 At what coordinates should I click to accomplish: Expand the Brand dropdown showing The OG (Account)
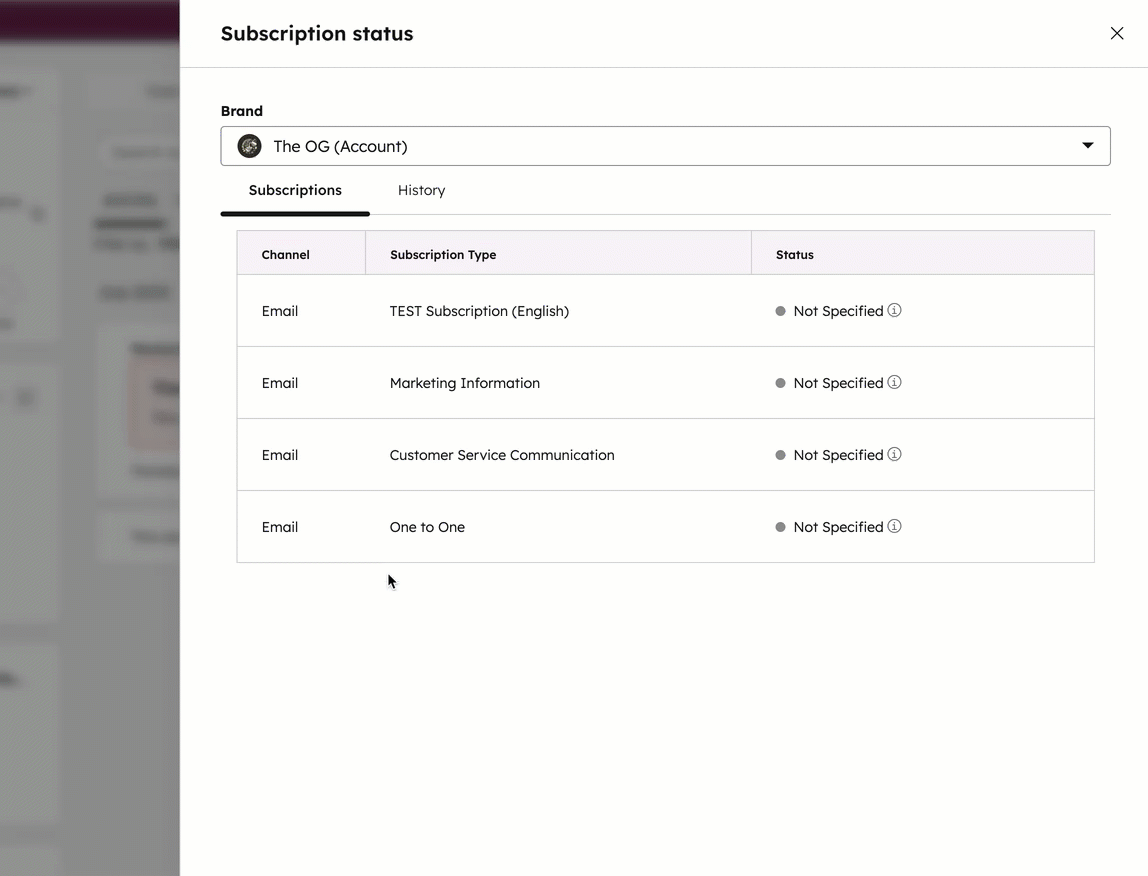click(x=665, y=146)
